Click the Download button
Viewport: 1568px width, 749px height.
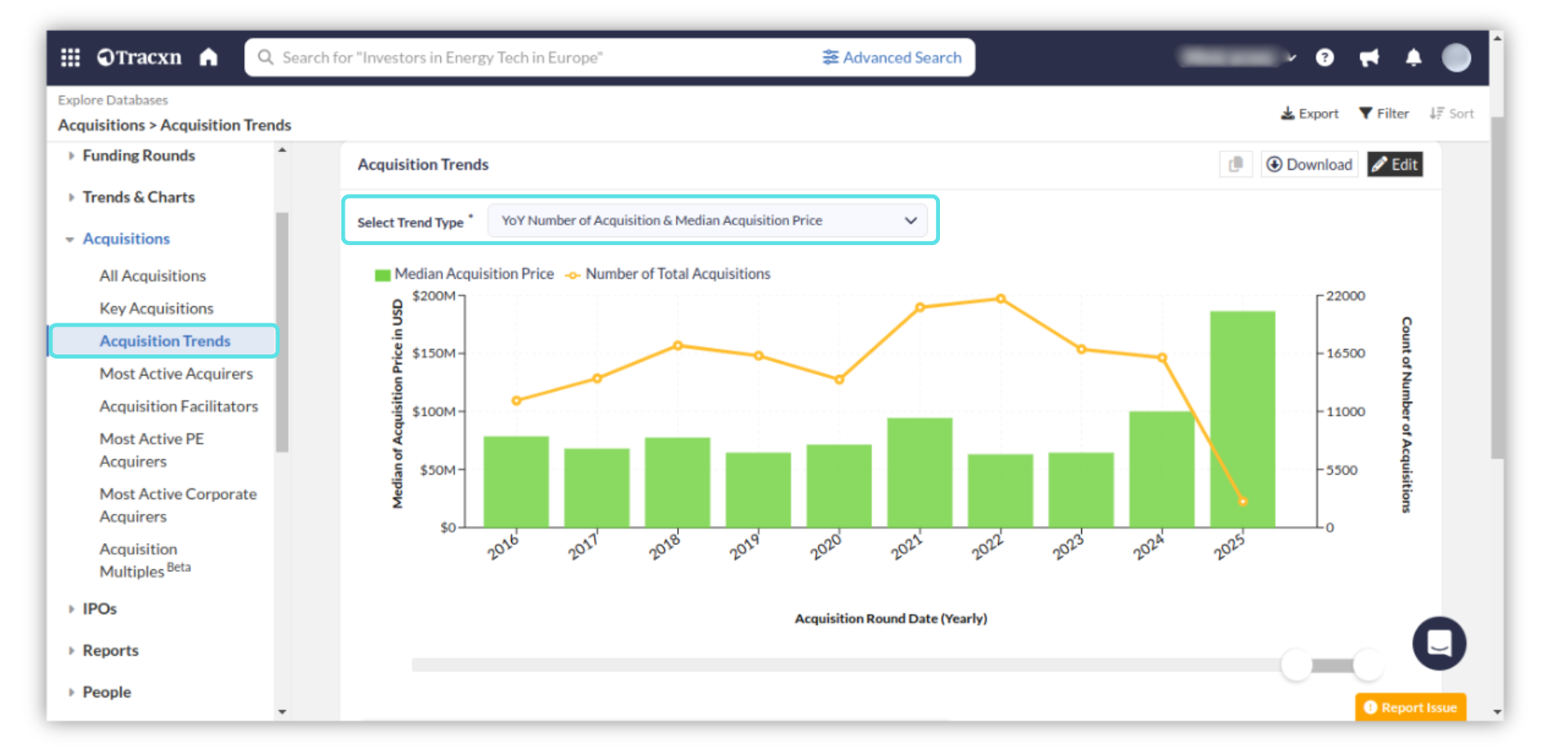pos(1309,164)
